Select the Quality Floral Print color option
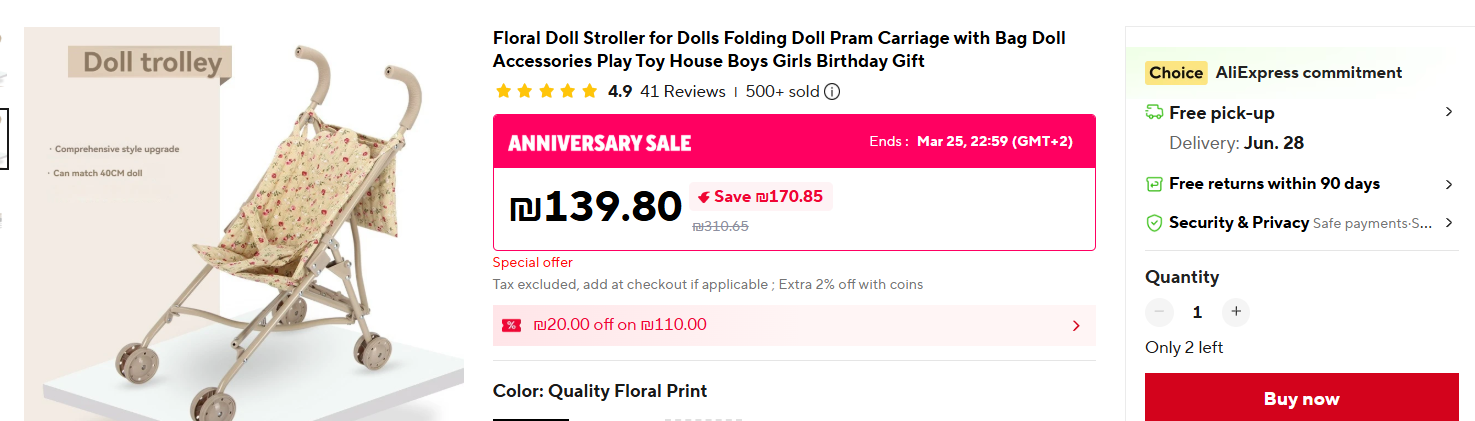The image size is (1475, 421). coord(531,418)
